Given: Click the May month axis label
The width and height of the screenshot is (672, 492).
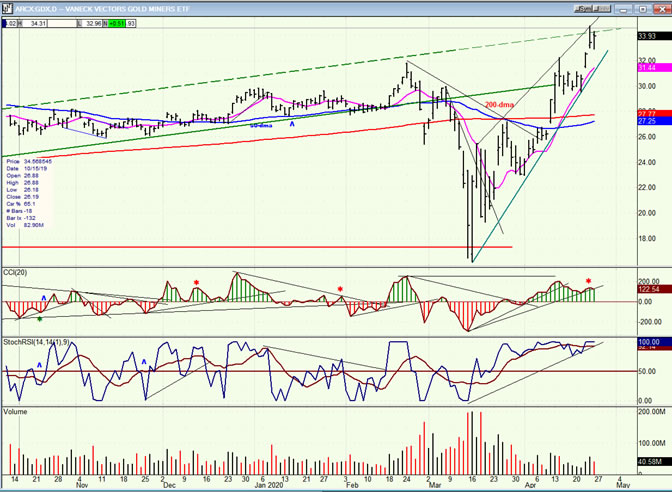Looking at the screenshot, I should pos(623,485).
